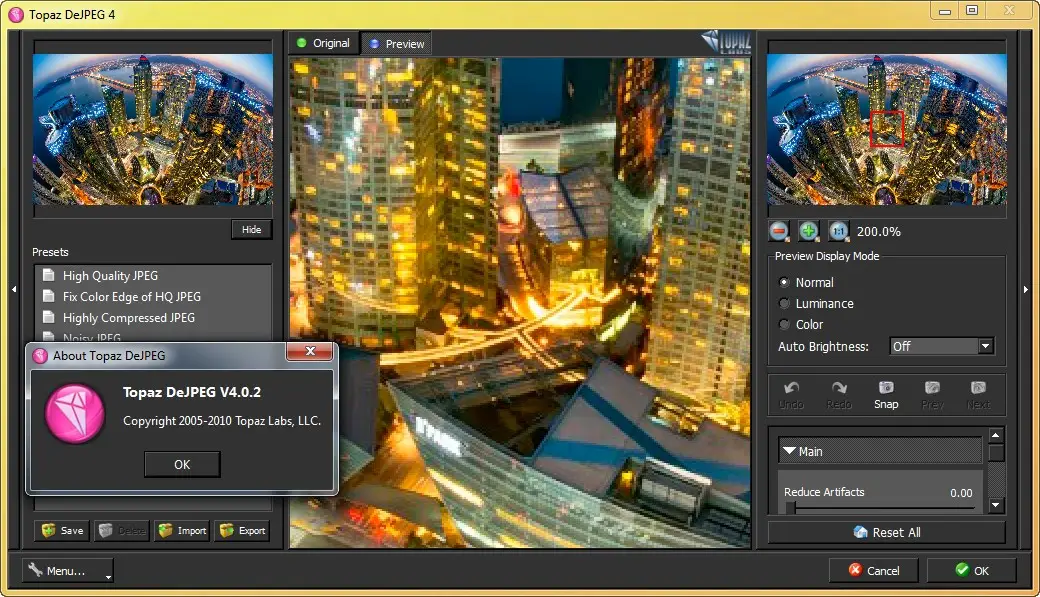The image size is (1040, 597).
Task: Collapse the left panel with the arrow
Action: click(x=14, y=289)
